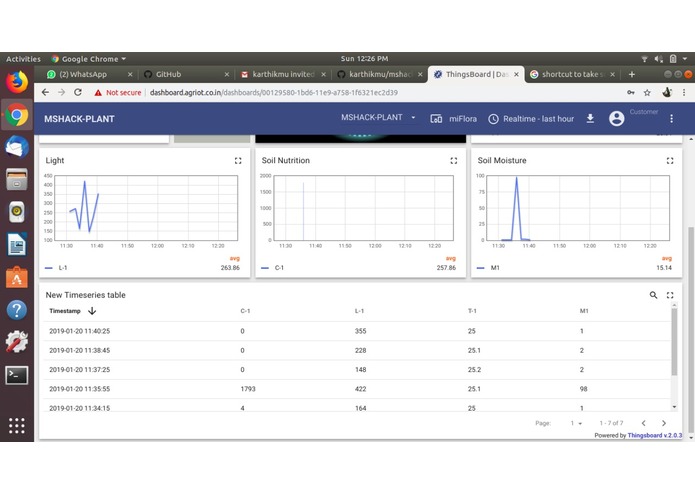
Task: Go to previous table page
Action: click(x=644, y=423)
